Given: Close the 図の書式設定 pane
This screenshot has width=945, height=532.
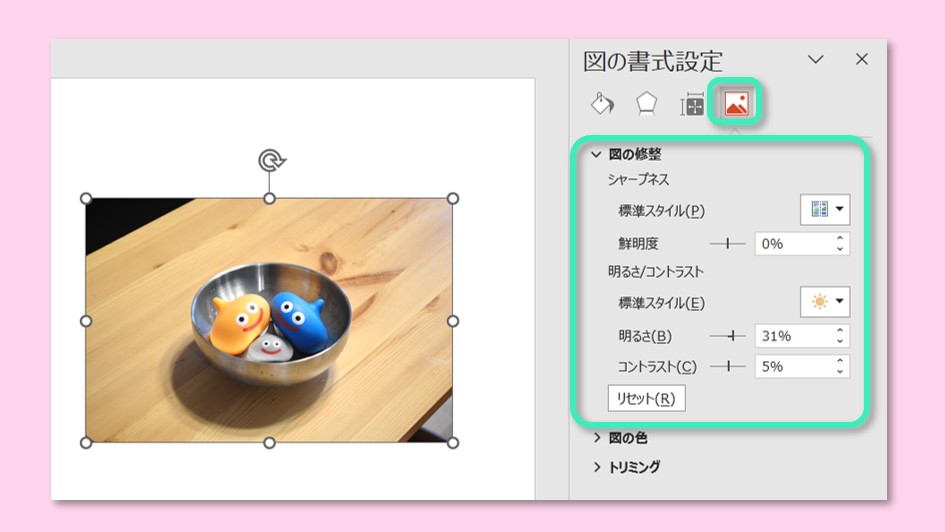Looking at the screenshot, I should (862, 59).
